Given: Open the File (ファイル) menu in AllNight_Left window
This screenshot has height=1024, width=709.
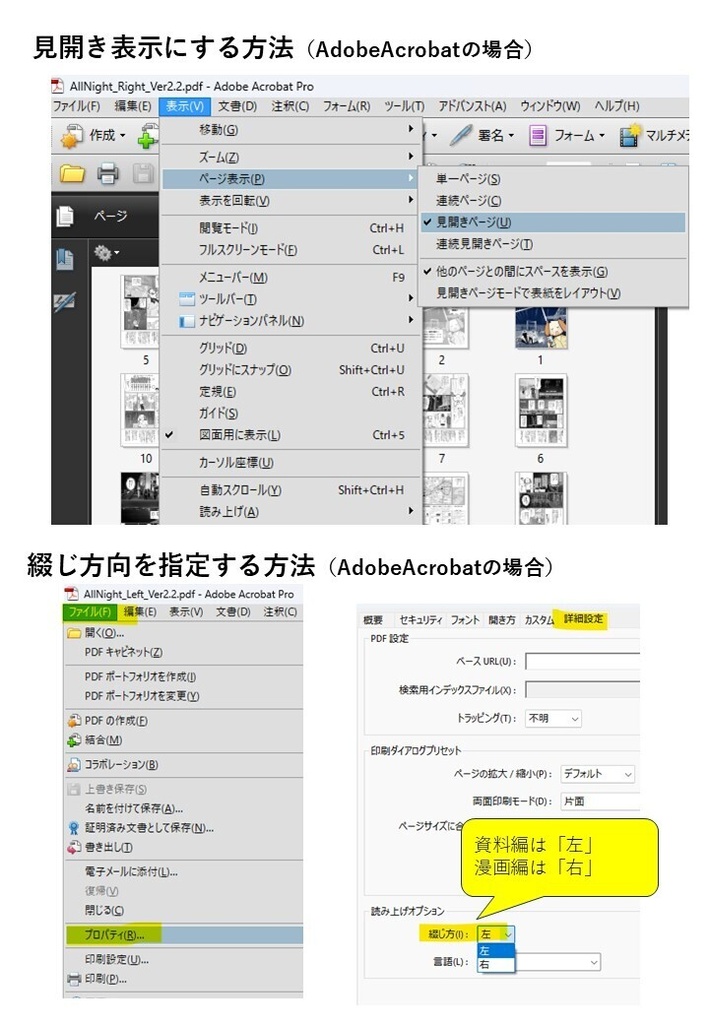Looking at the screenshot, I should coord(90,612).
